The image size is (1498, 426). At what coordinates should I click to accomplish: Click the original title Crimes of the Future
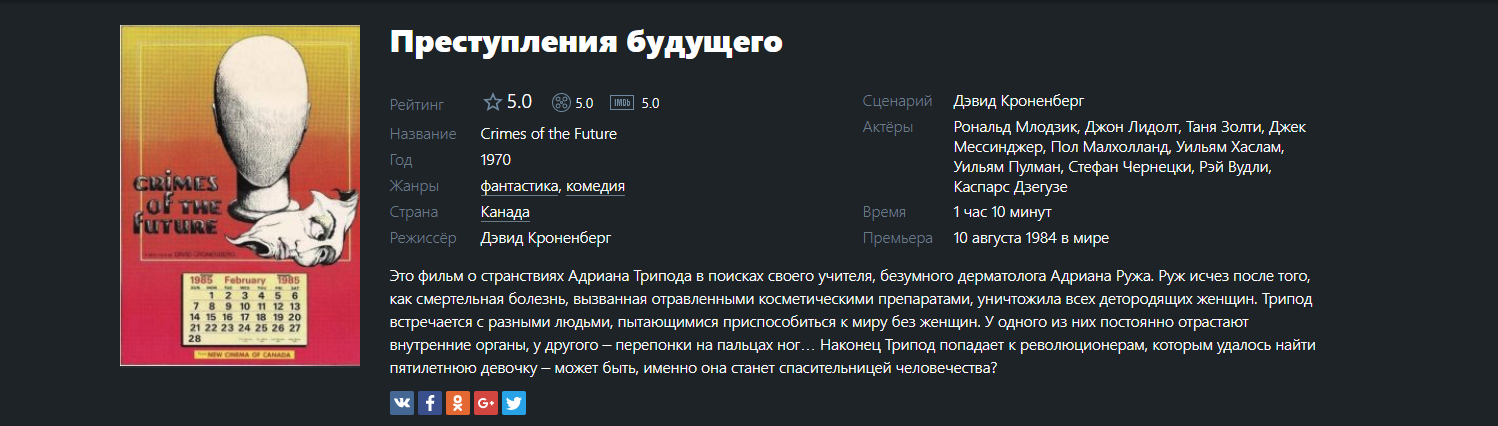[x=548, y=134]
